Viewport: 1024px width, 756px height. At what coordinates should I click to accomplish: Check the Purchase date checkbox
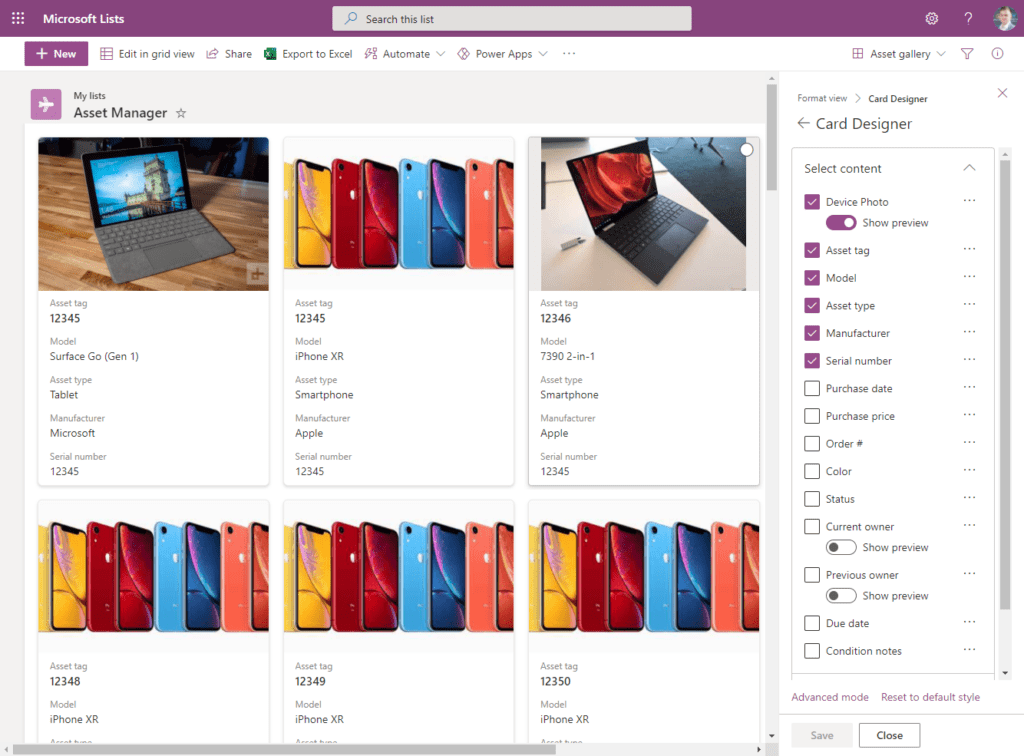pyautogui.click(x=812, y=388)
